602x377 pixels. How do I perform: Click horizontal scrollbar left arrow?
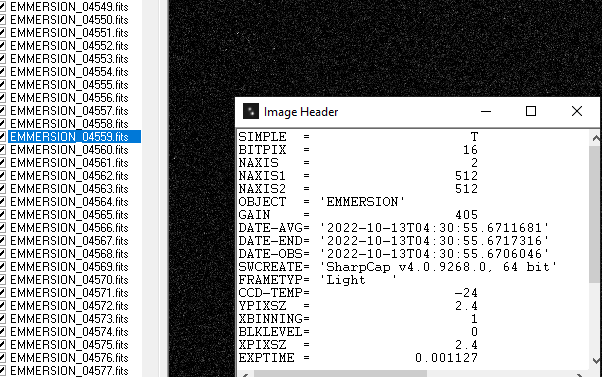245,374
